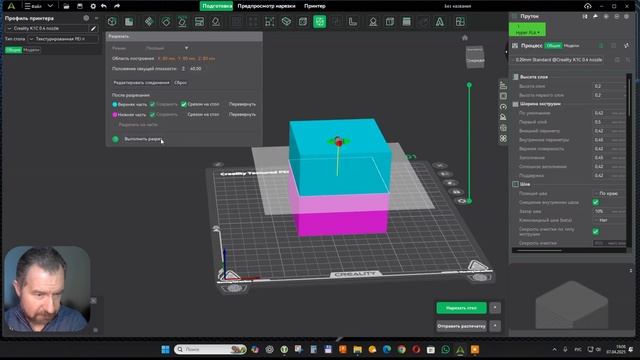Click the rightmost icon in Процесс header row

pos(627,46)
